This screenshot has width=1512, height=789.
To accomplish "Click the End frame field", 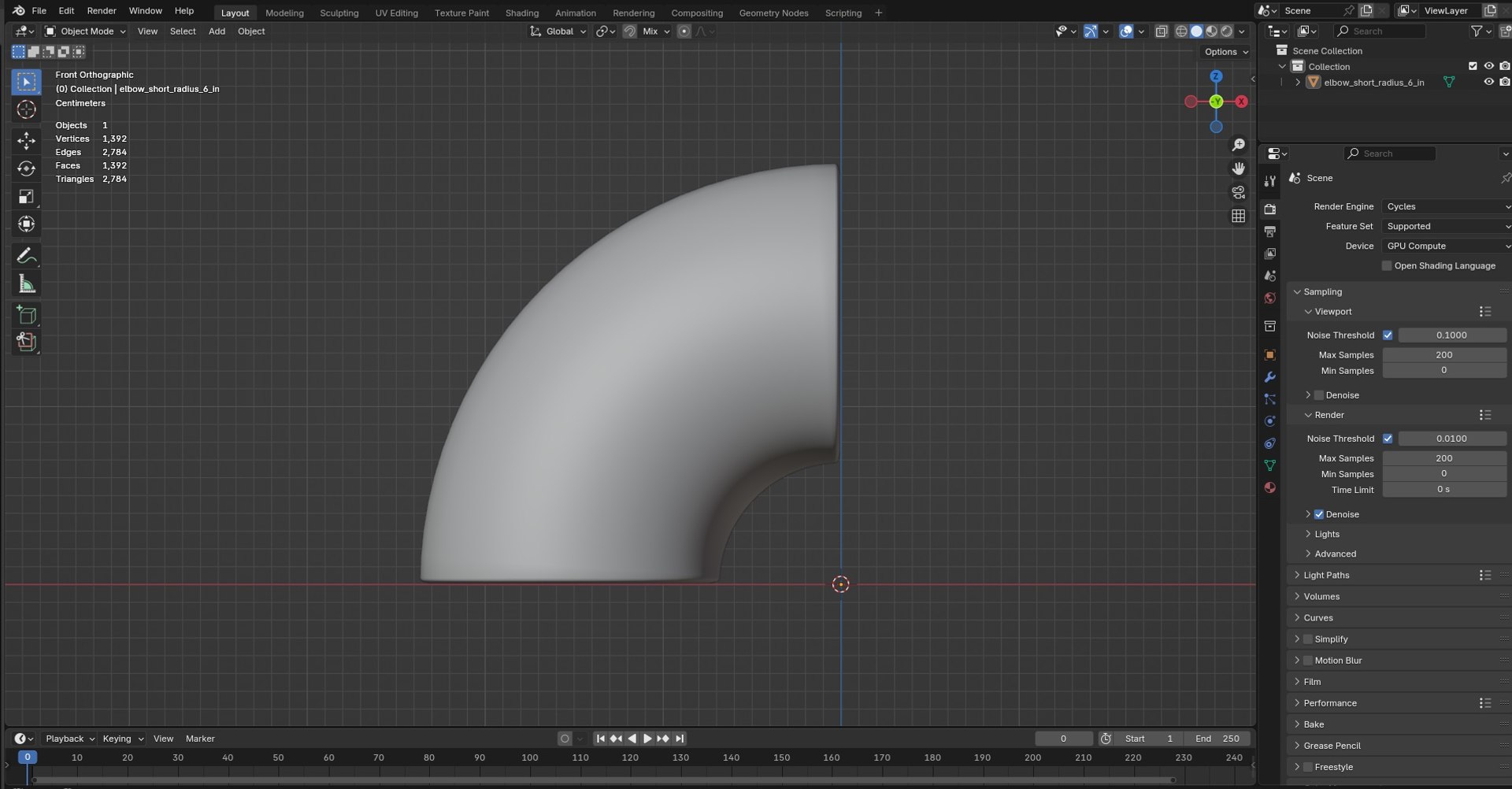I will coord(1217,739).
